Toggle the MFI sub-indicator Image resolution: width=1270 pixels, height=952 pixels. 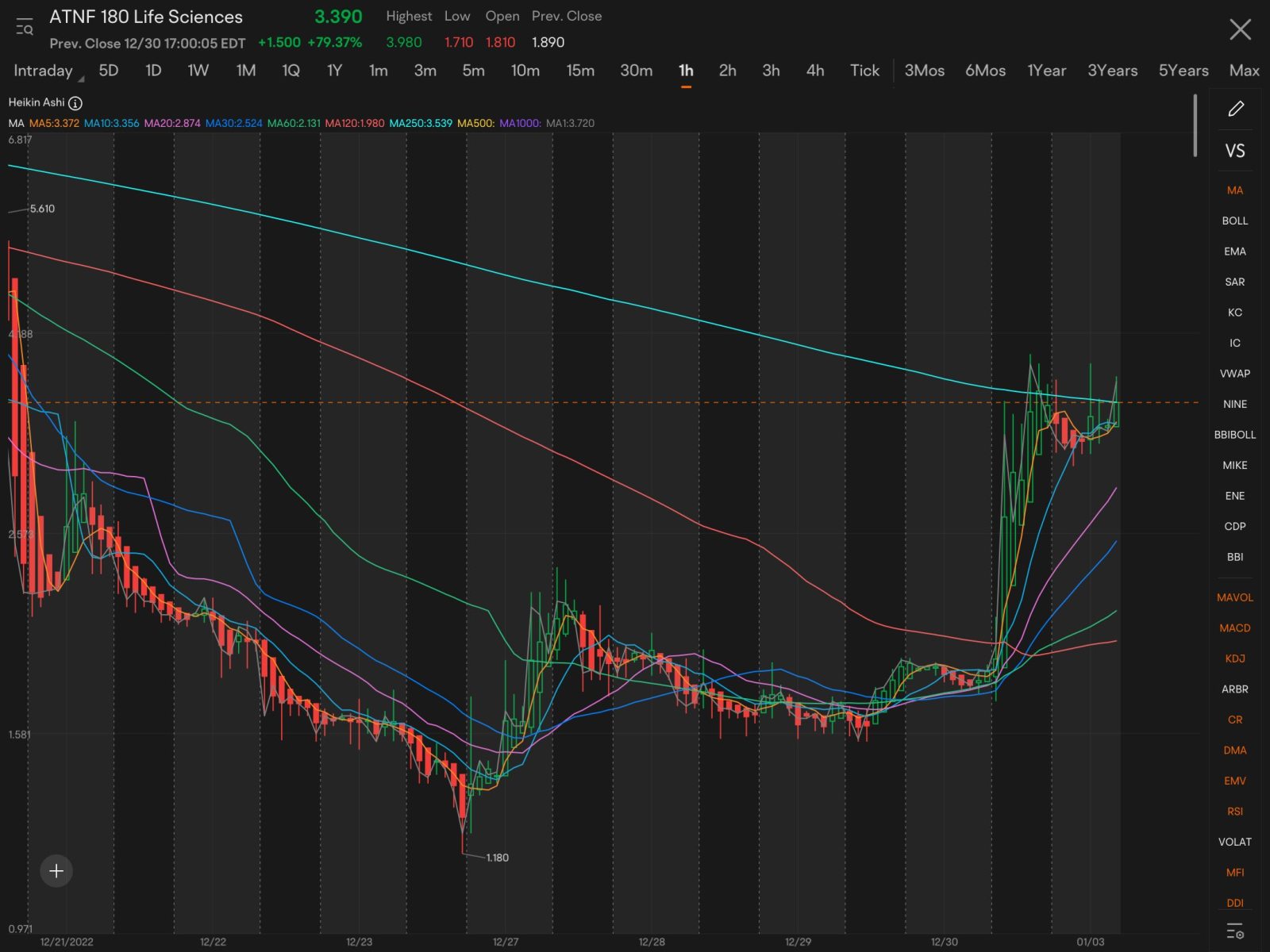1235,873
